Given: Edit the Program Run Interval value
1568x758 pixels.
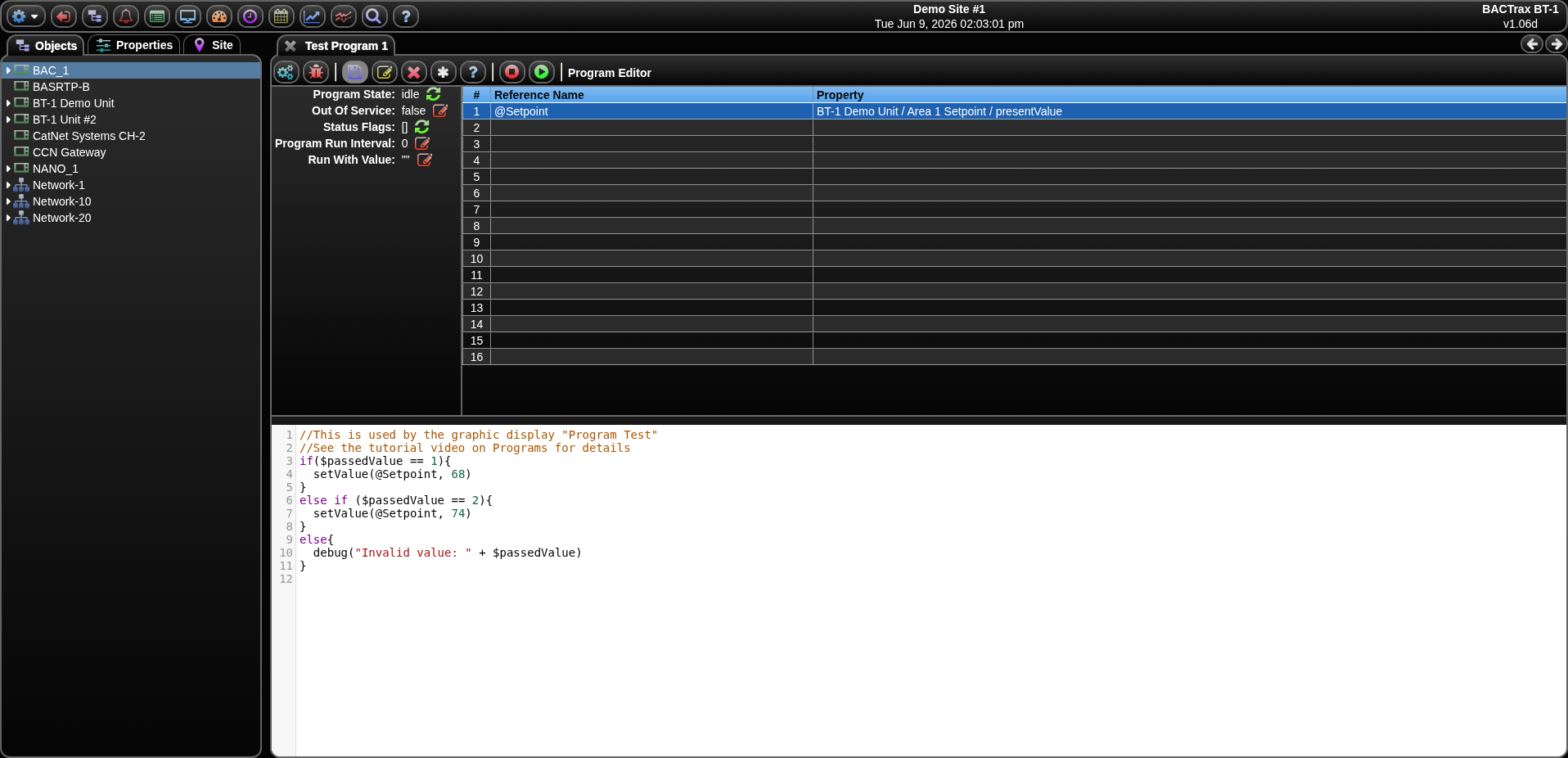Looking at the screenshot, I should [x=422, y=143].
